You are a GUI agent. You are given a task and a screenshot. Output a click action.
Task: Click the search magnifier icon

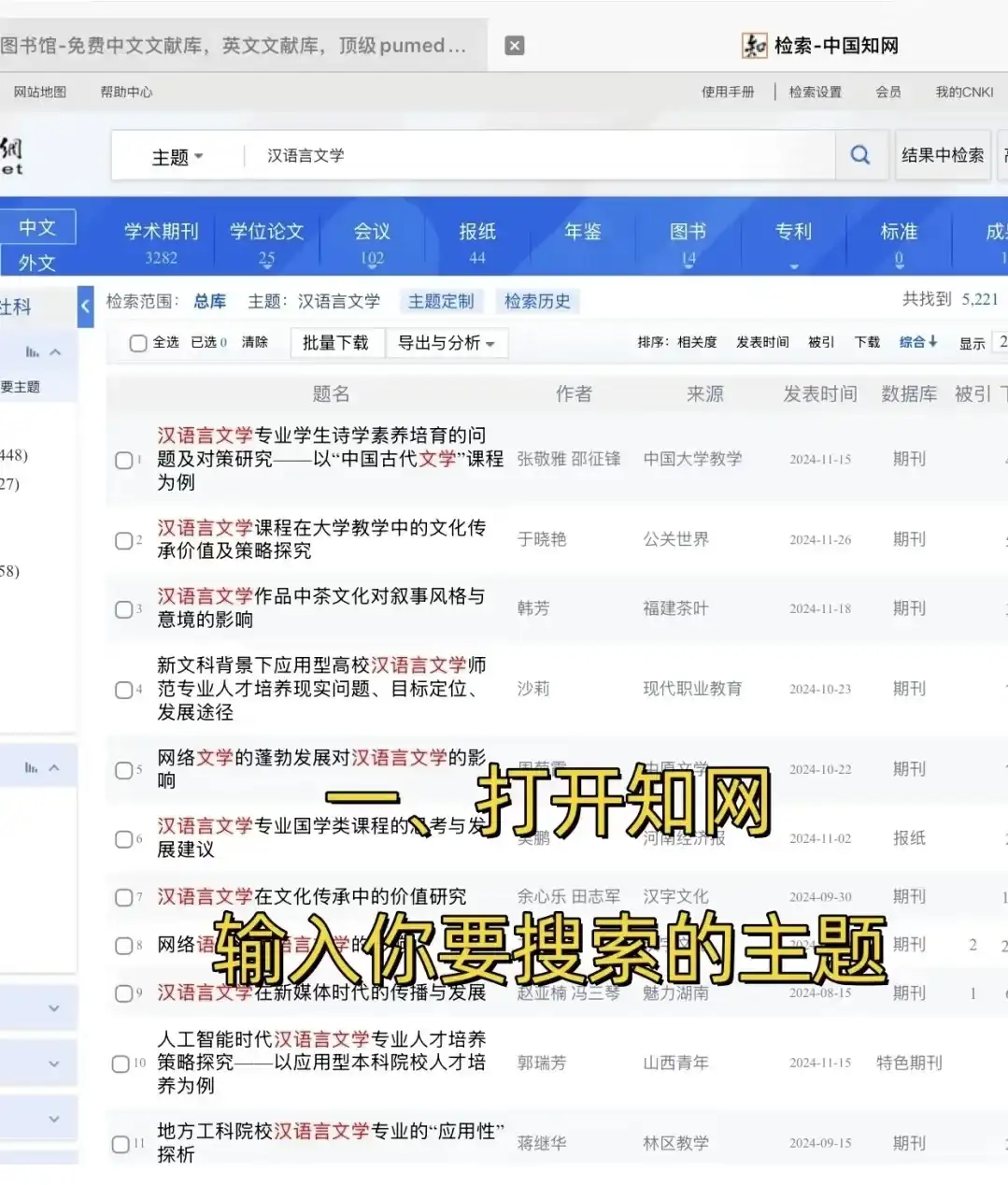[859, 155]
